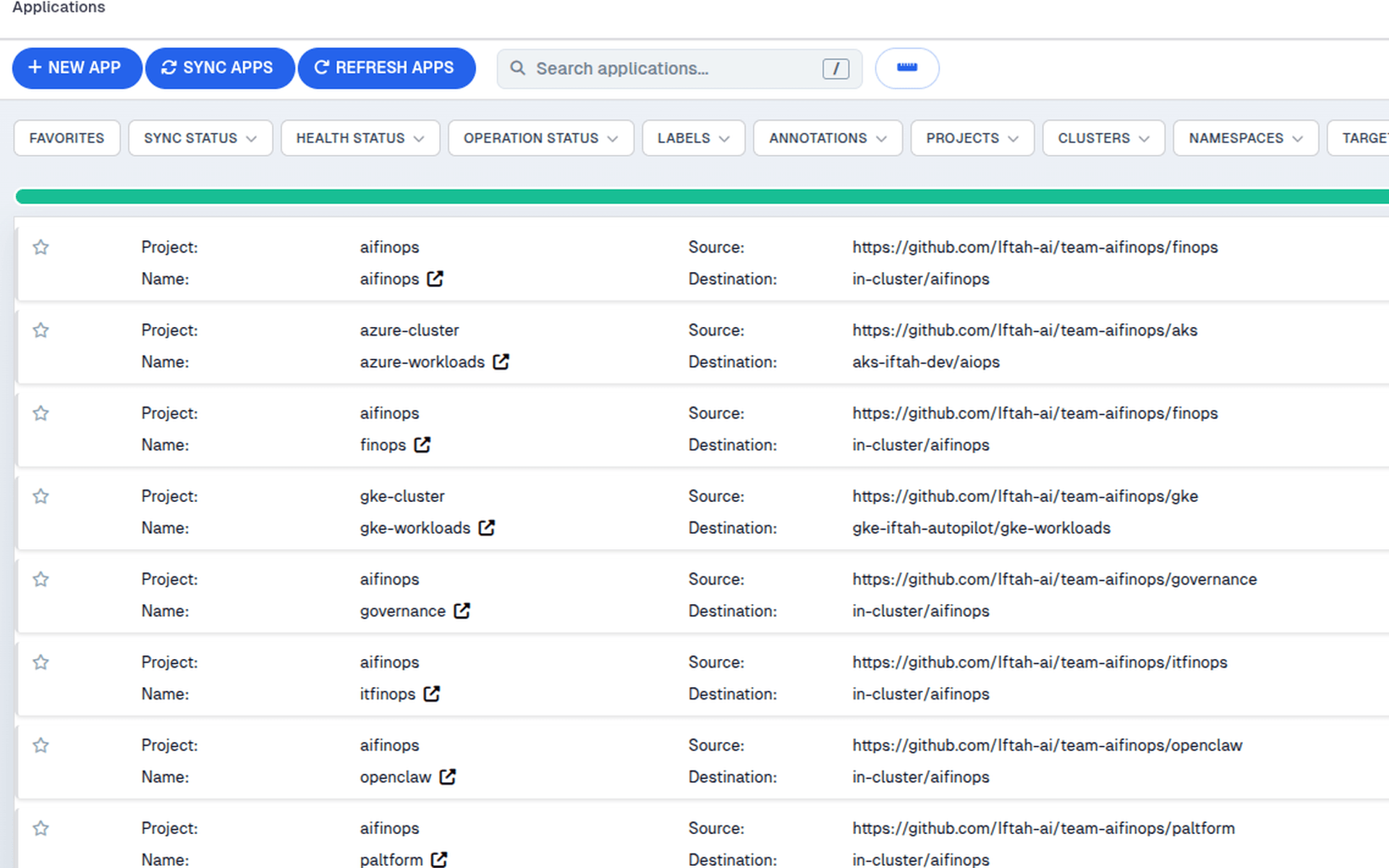Star the finops application

pyautogui.click(x=41, y=414)
